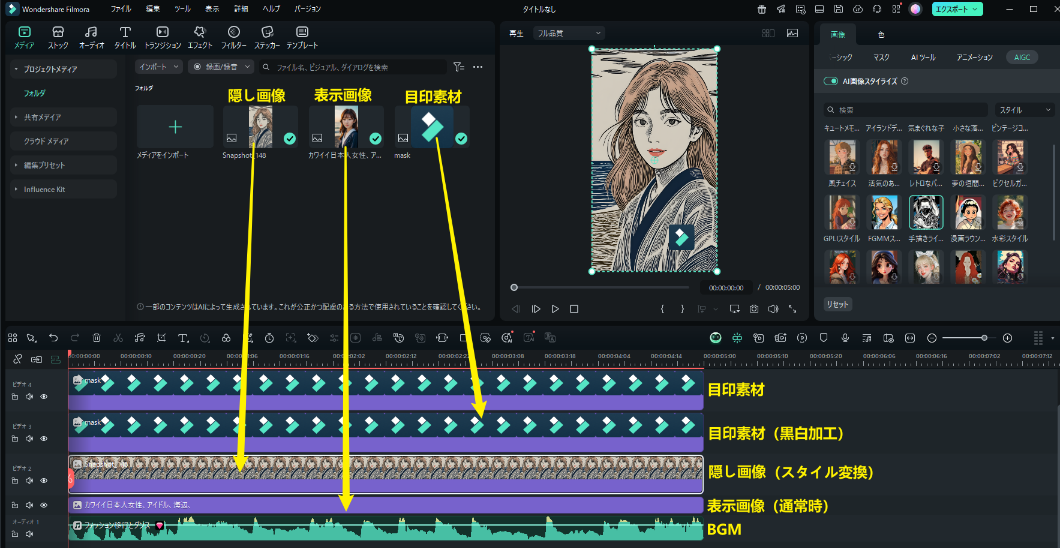Click the filter icon beside media search
Image resolution: width=1060 pixels, height=548 pixels.
pos(459,67)
